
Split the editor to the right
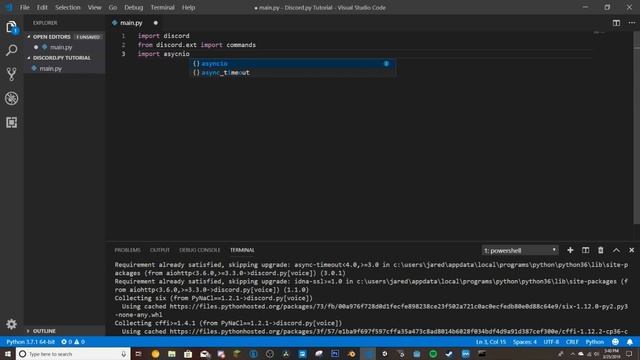pyautogui.click(x=616, y=23)
